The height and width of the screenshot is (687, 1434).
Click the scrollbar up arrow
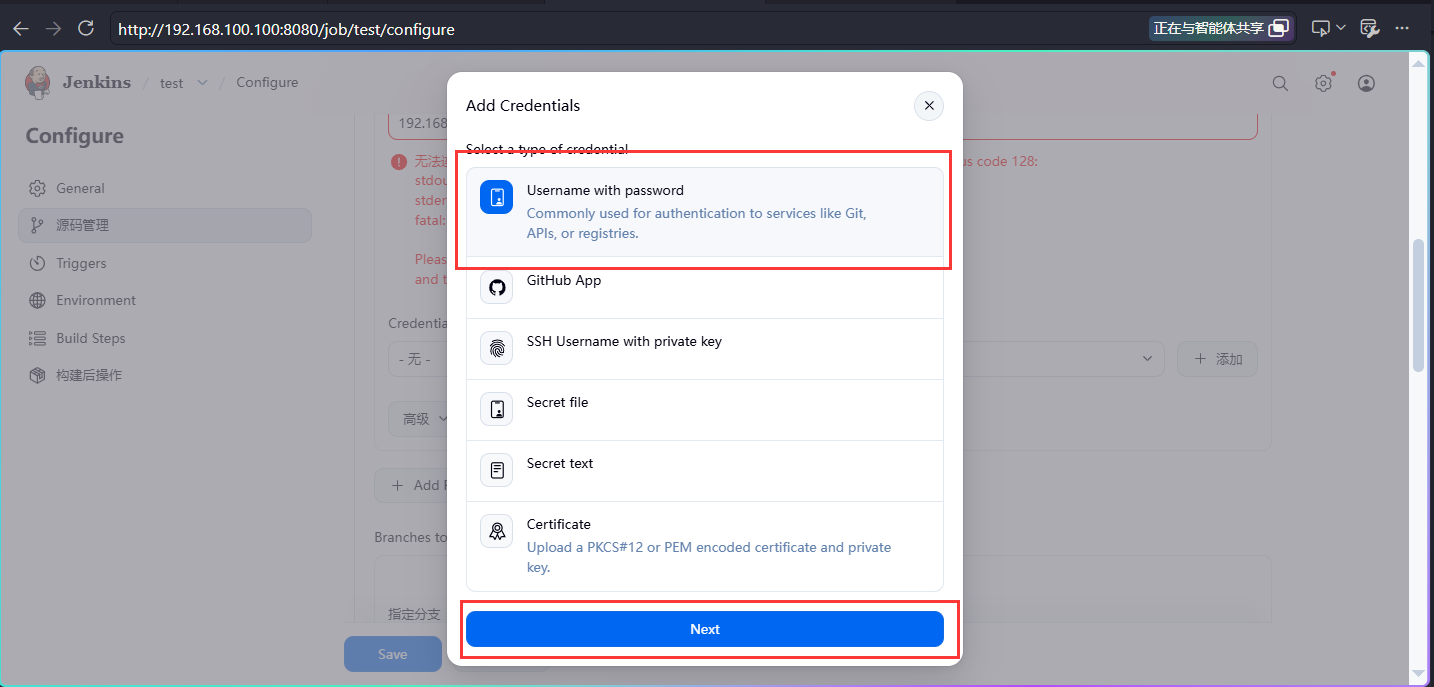1418,62
